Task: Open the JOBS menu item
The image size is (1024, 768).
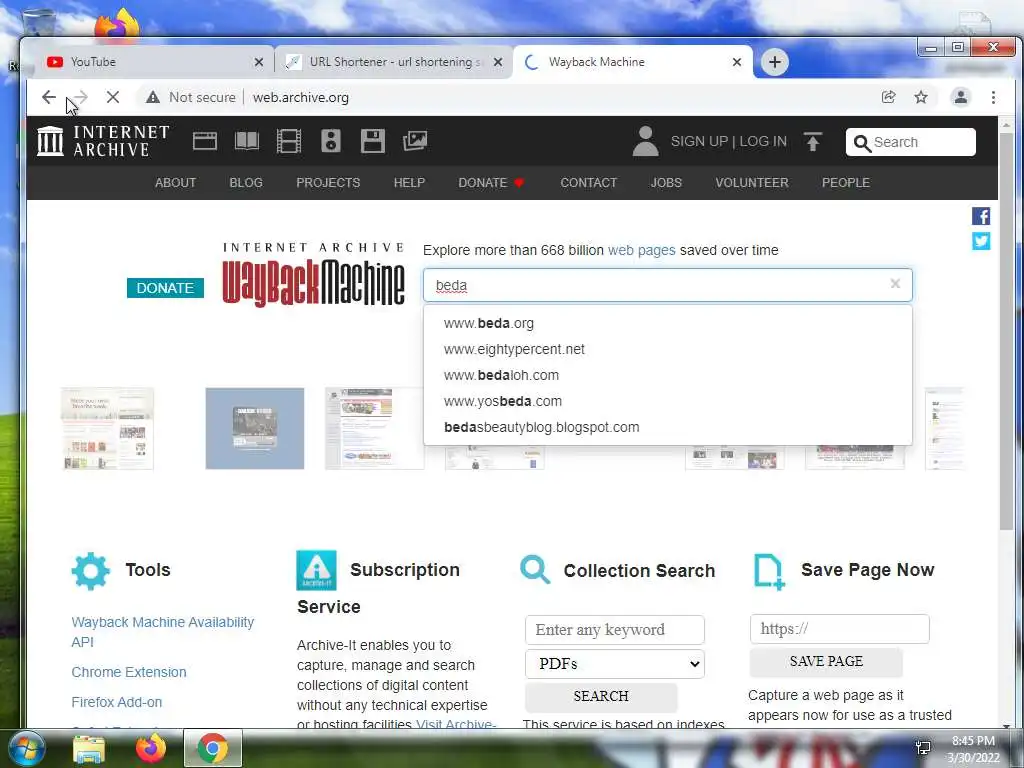Action: point(666,183)
